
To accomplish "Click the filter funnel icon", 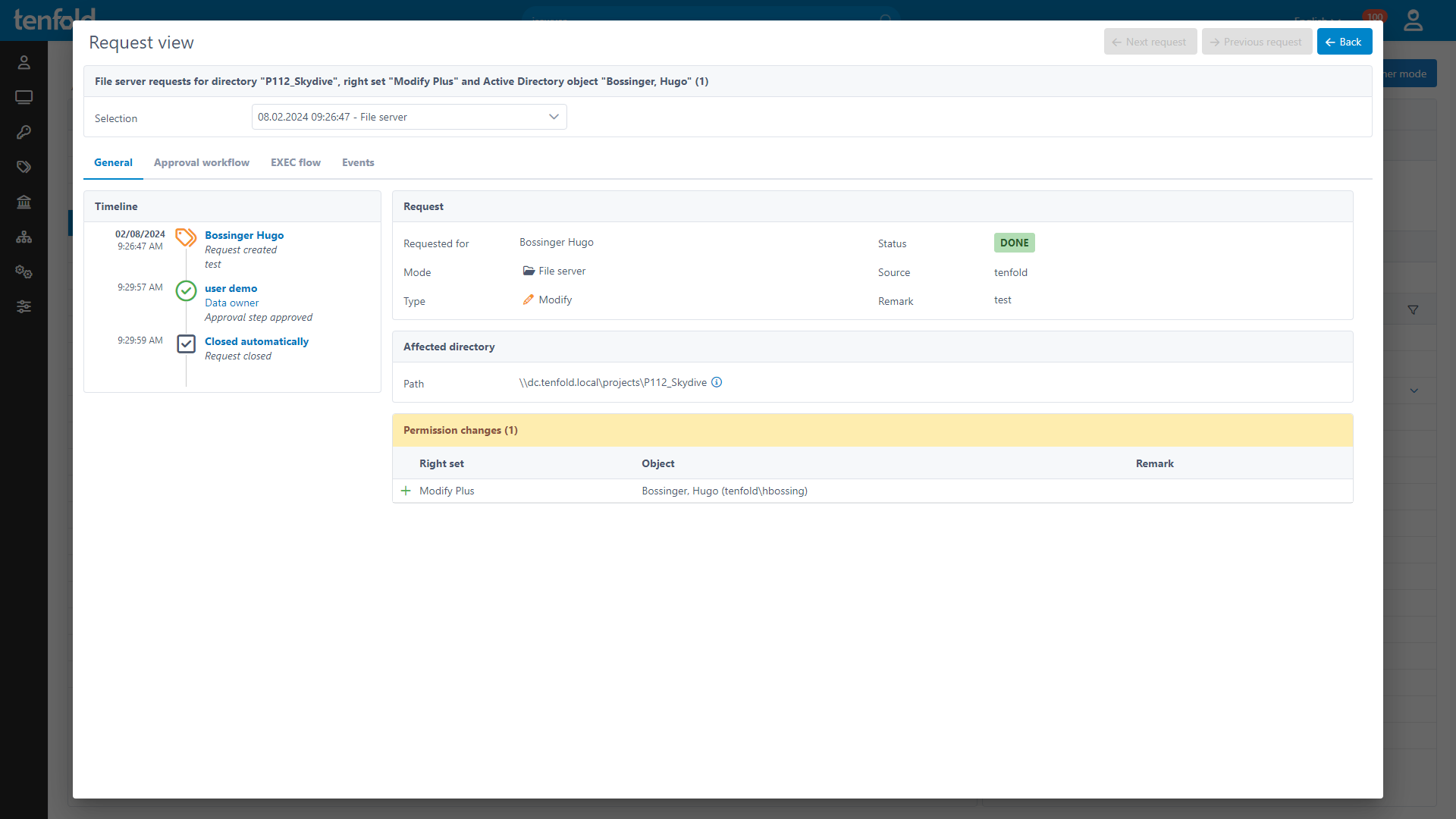I will coord(1413,309).
